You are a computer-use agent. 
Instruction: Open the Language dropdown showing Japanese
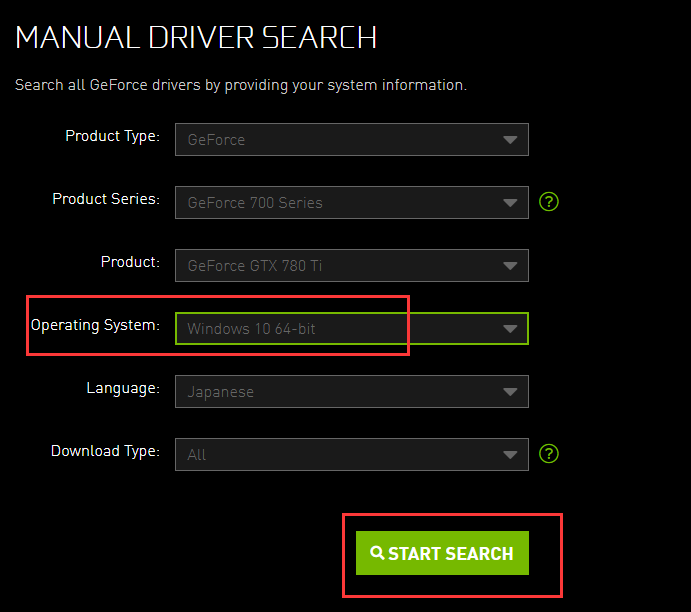[352, 392]
